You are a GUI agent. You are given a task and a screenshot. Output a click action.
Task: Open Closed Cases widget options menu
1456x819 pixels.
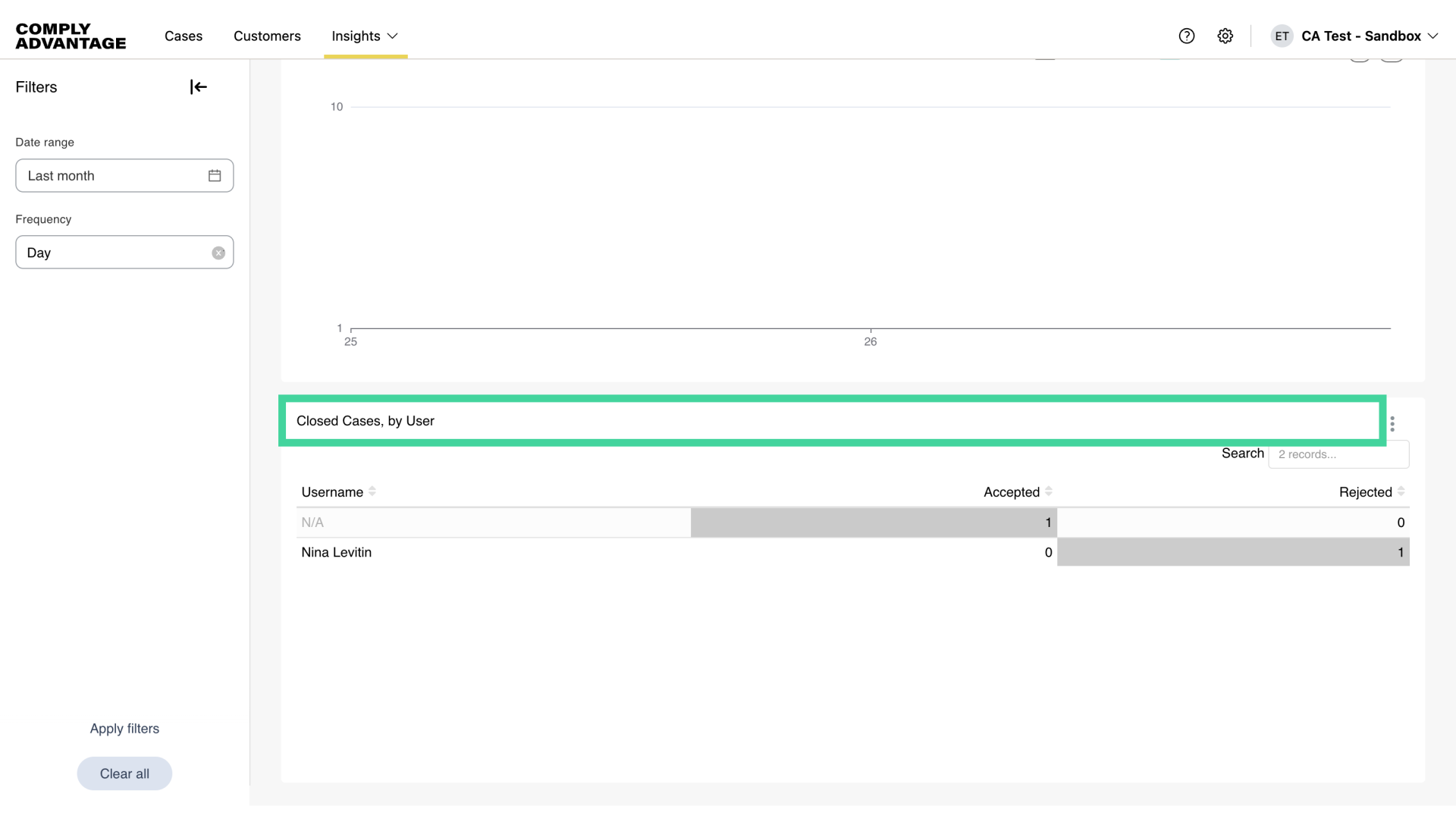click(x=1392, y=424)
